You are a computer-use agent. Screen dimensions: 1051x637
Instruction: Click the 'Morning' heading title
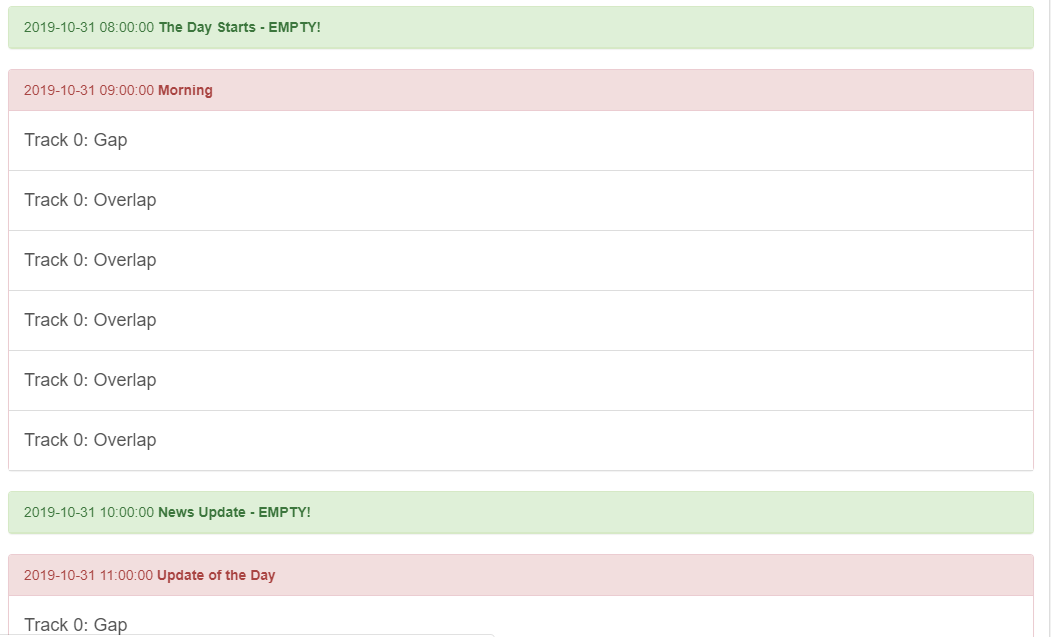(x=185, y=90)
